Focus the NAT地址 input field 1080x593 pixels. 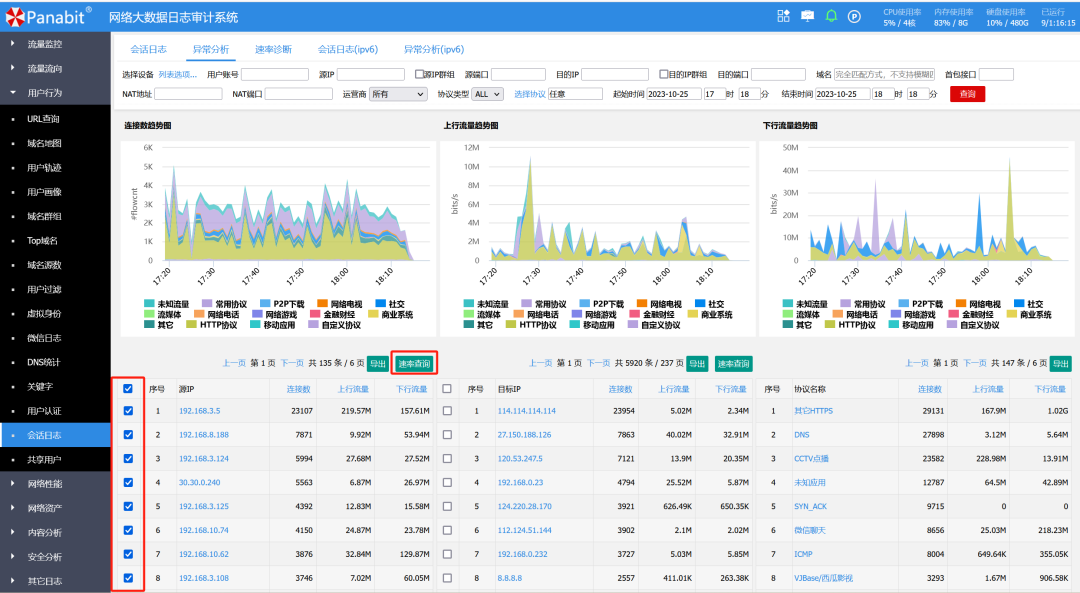click(x=188, y=94)
